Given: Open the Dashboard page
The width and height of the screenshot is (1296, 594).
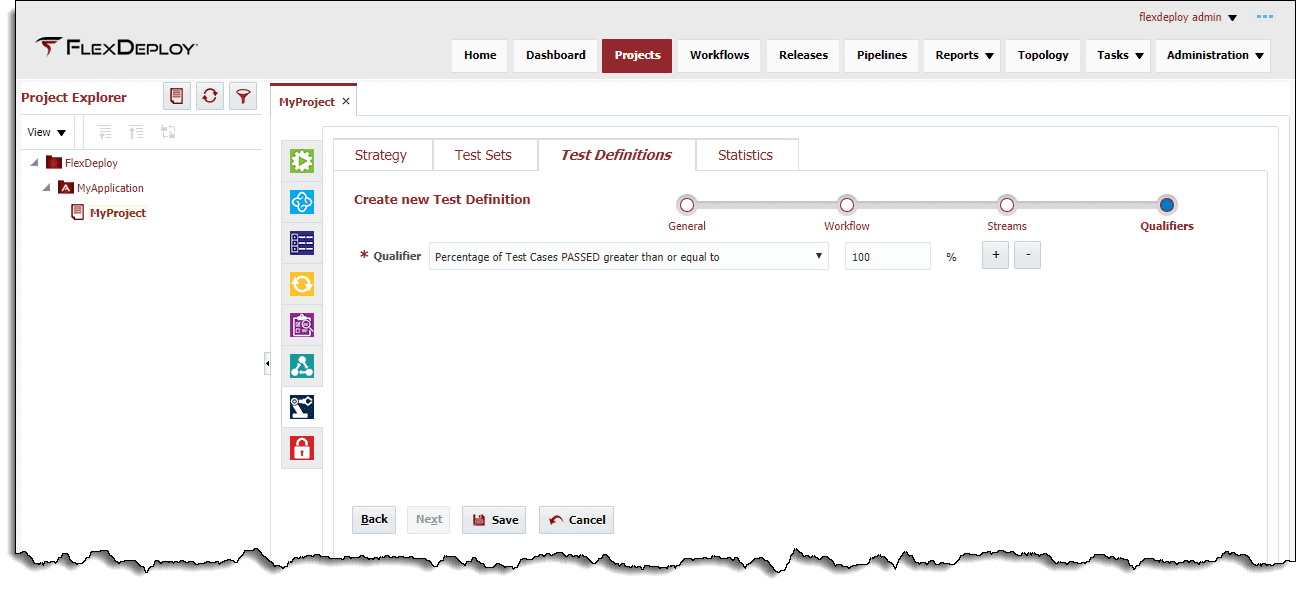Looking at the screenshot, I should point(556,55).
